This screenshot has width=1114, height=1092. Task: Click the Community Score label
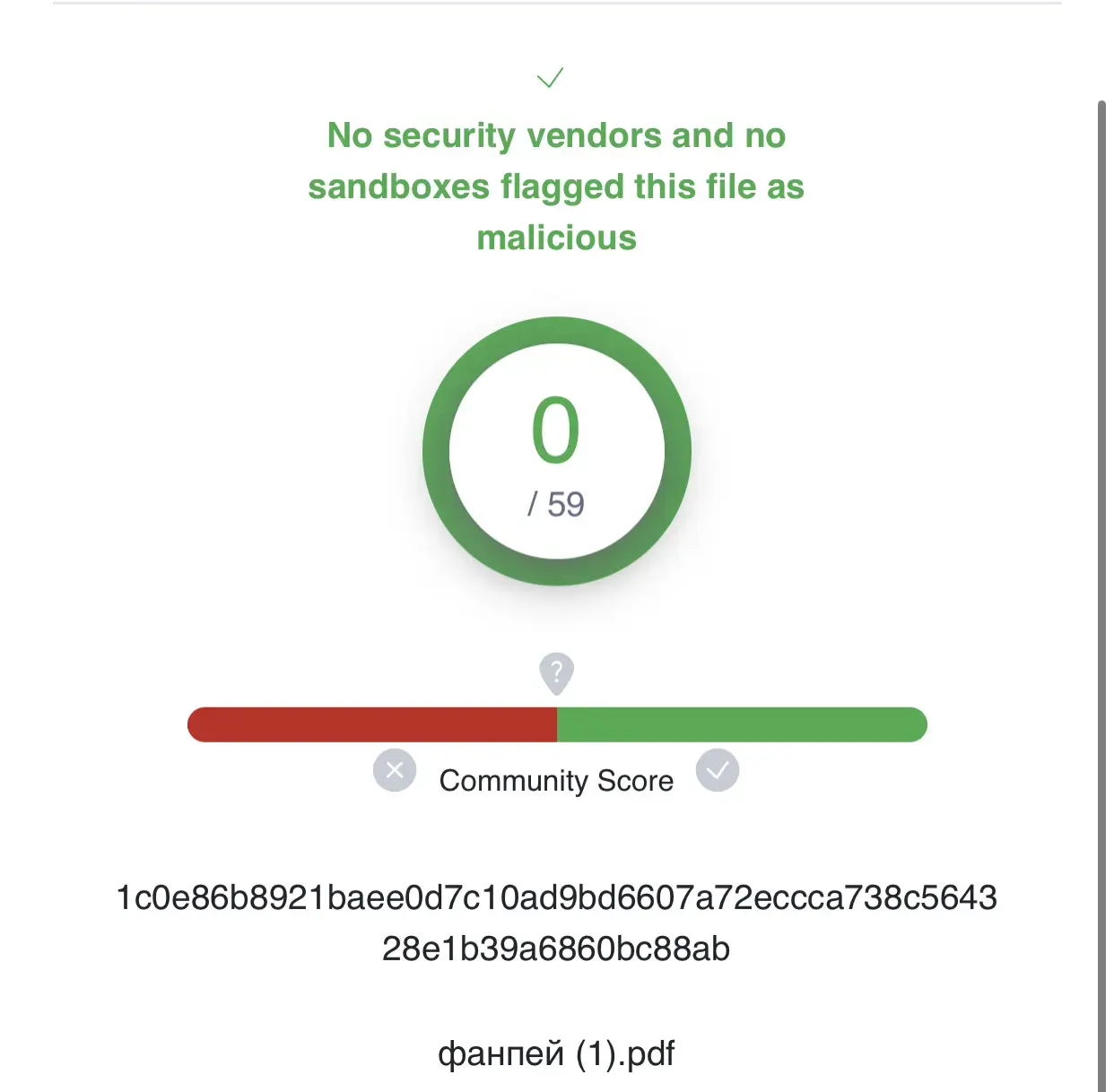click(556, 781)
